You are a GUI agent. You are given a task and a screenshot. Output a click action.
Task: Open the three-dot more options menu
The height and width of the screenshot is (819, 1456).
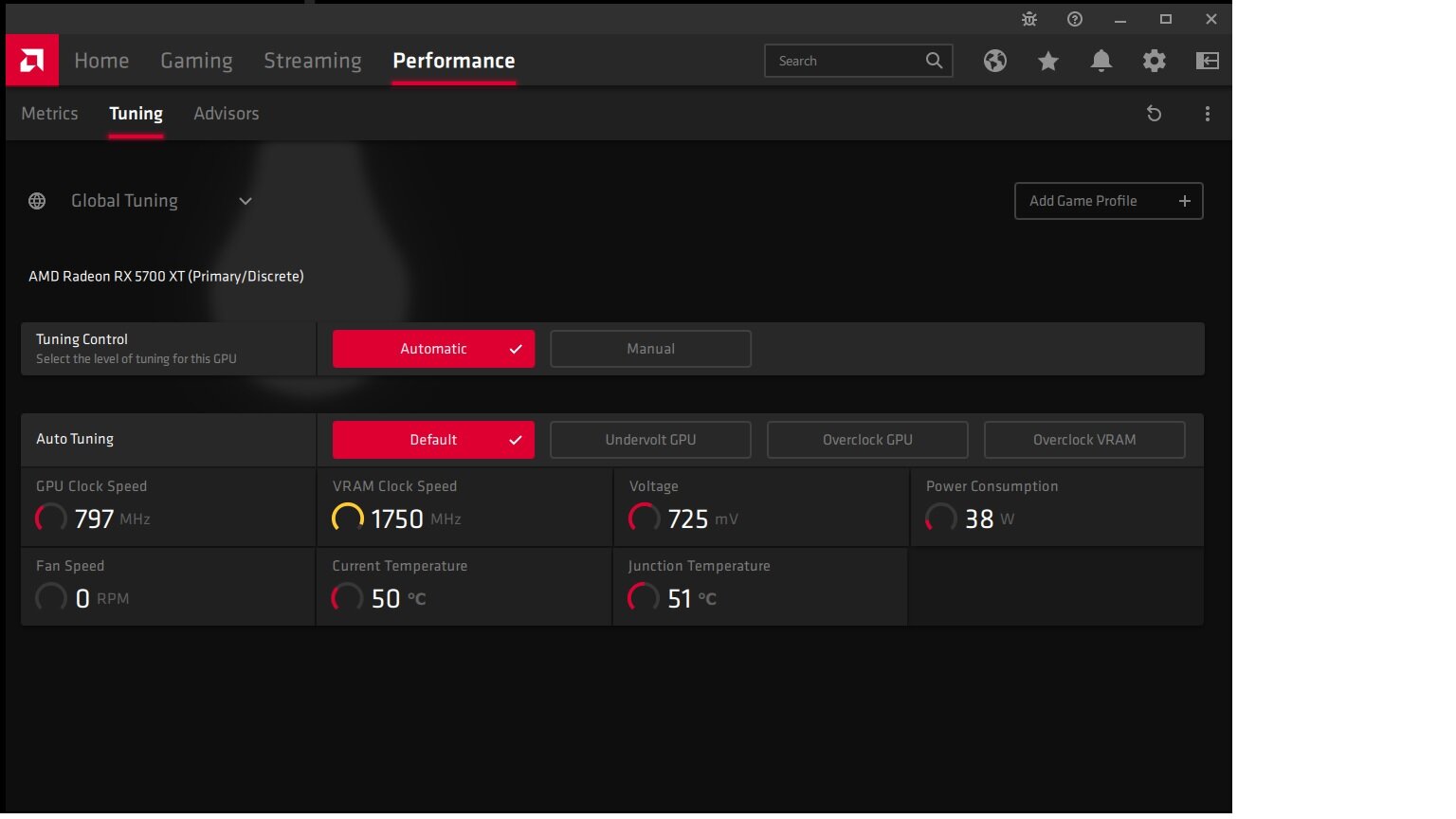[x=1208, y=114]
